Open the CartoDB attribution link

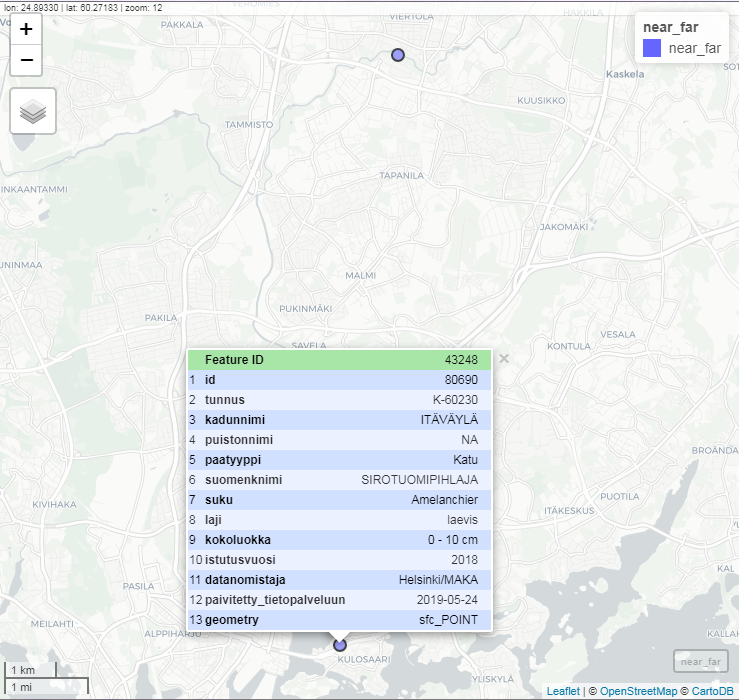(710, 691)
